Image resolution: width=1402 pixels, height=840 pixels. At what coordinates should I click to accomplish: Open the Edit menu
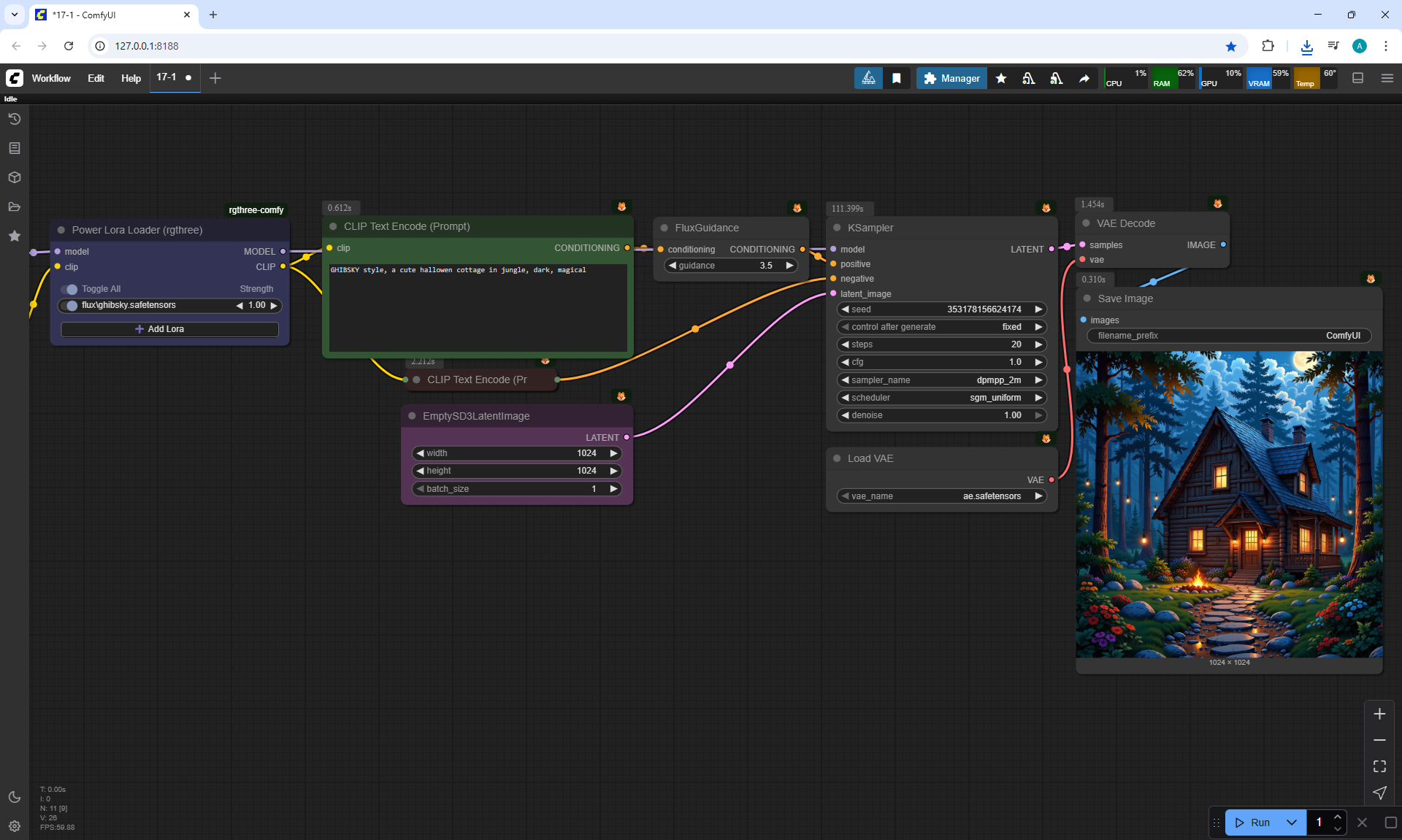pyautogui.click(x=96, y=78)
